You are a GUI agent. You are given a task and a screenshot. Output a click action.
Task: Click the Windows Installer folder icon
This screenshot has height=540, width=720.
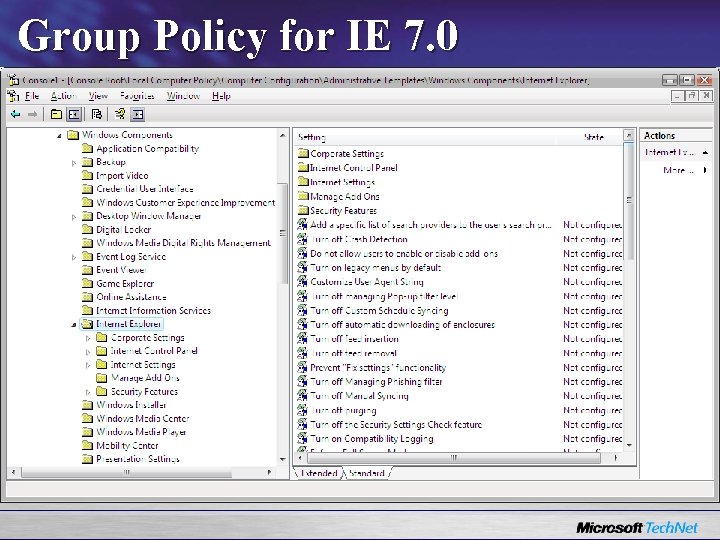[87, 405]
